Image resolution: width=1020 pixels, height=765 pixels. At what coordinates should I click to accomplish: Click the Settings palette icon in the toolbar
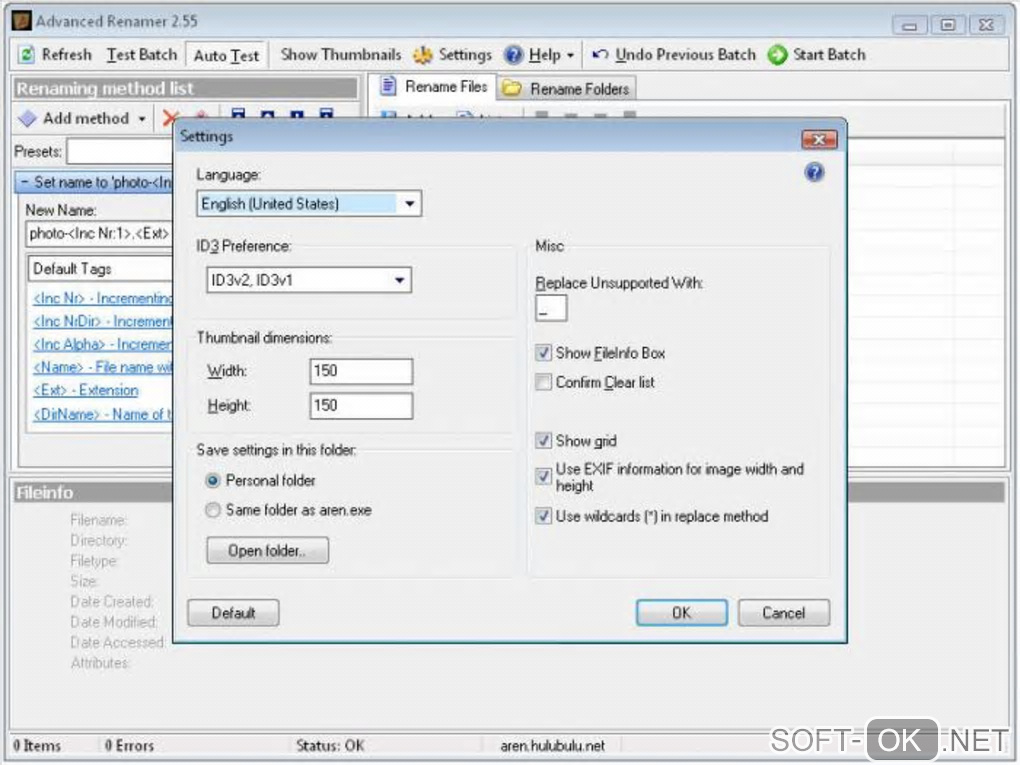tap(423, 55)
